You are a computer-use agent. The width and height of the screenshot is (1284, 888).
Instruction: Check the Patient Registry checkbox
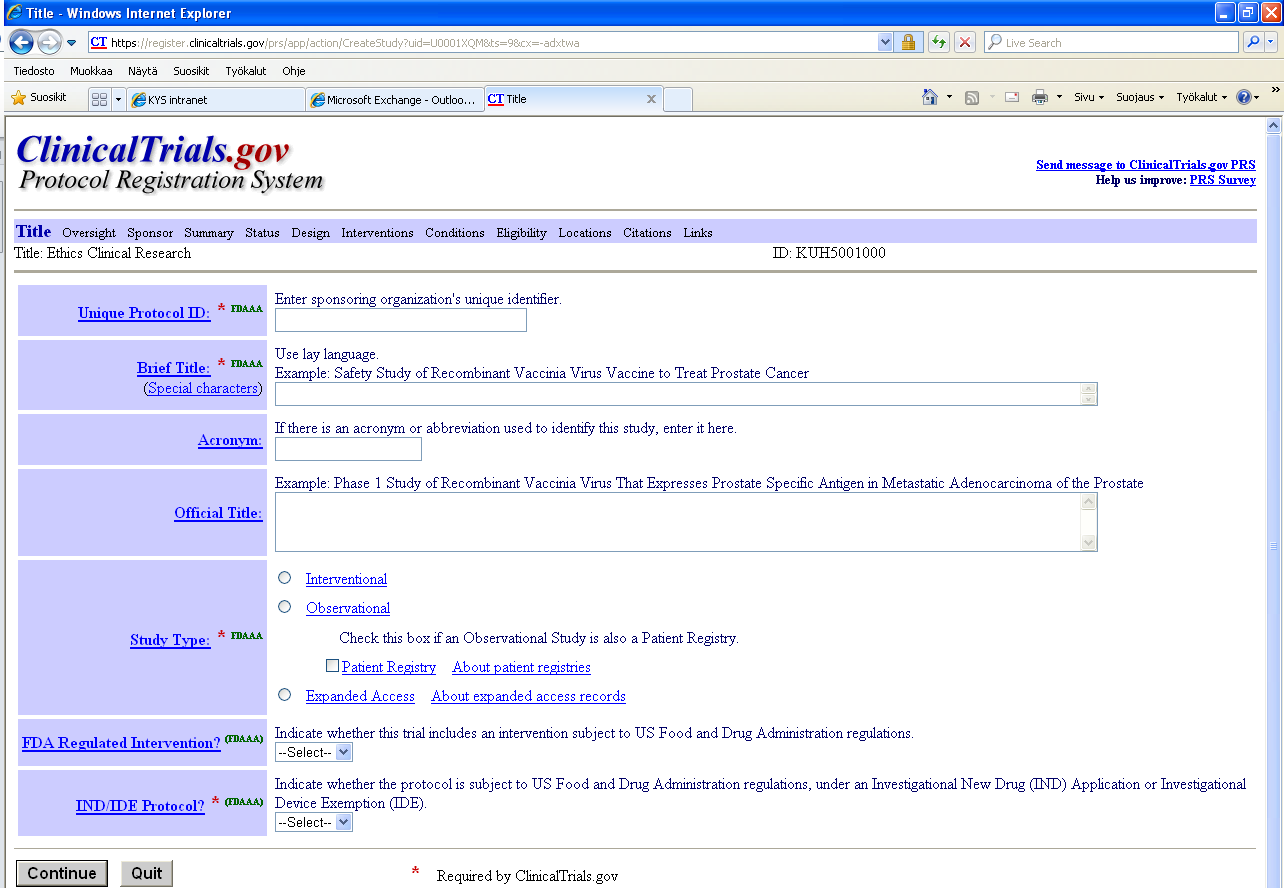332,666
